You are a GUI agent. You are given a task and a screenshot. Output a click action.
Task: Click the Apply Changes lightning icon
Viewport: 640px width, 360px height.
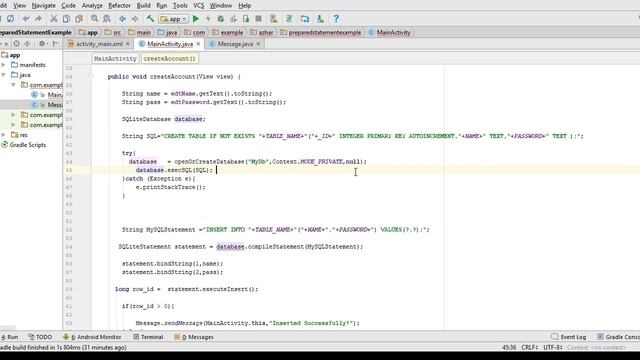(x=208, y=19)
